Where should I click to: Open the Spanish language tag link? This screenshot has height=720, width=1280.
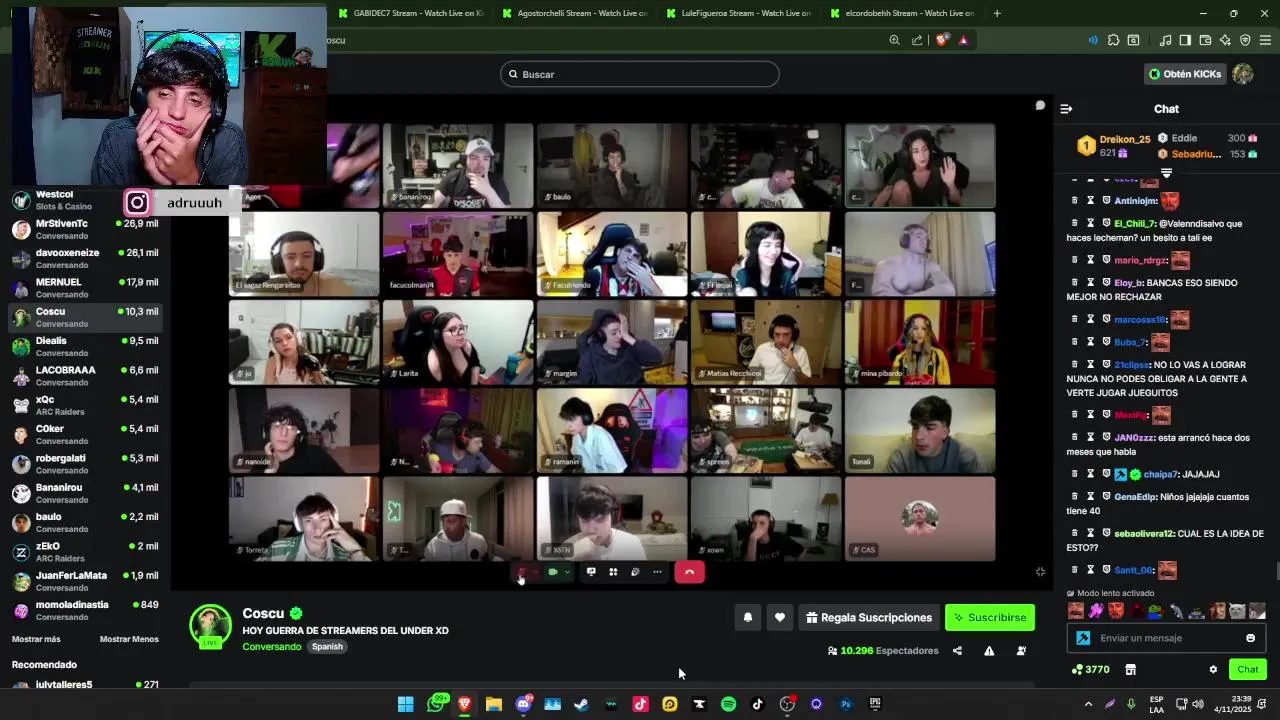pos(327,647)
